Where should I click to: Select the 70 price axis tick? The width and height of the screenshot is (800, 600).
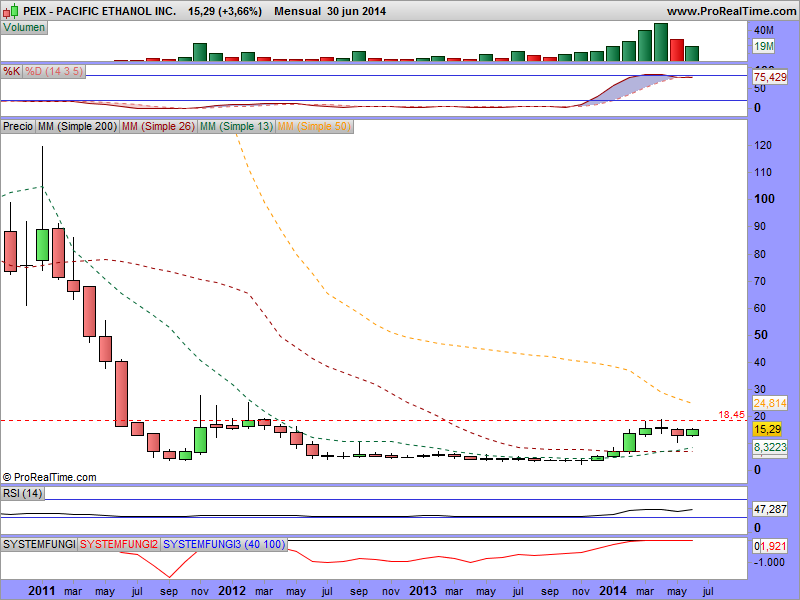(760, 281)
